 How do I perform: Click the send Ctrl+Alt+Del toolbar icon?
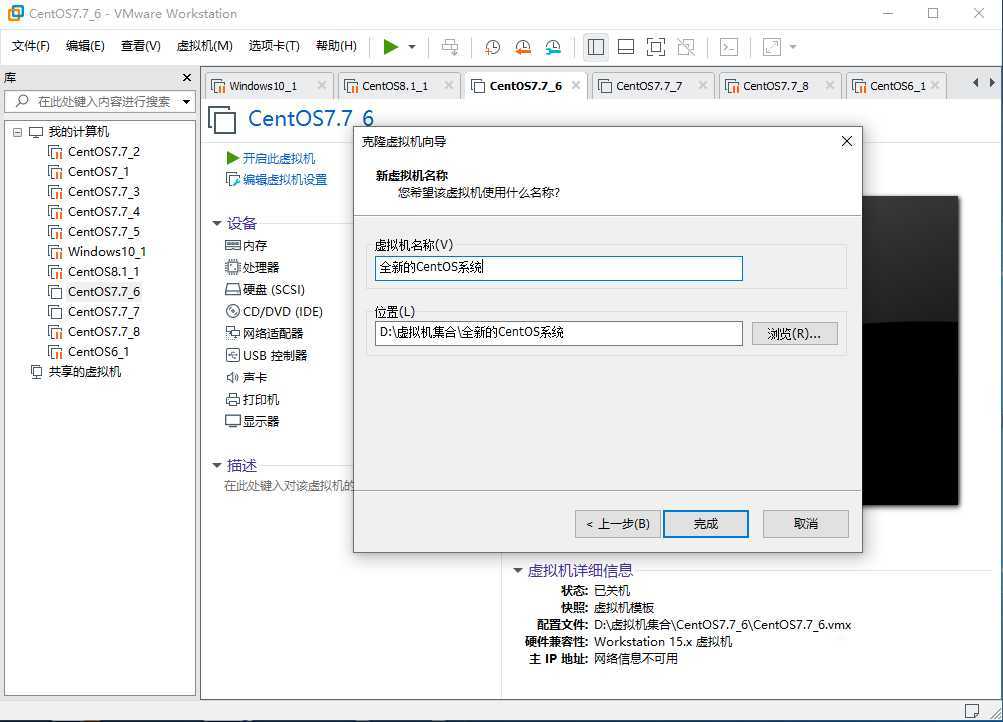[450, 47]
